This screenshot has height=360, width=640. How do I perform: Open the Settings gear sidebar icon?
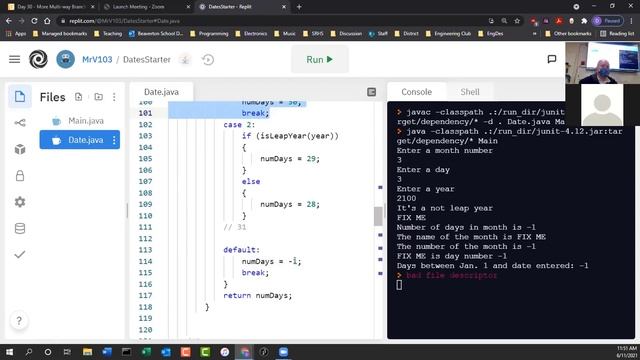pos(20,202)
